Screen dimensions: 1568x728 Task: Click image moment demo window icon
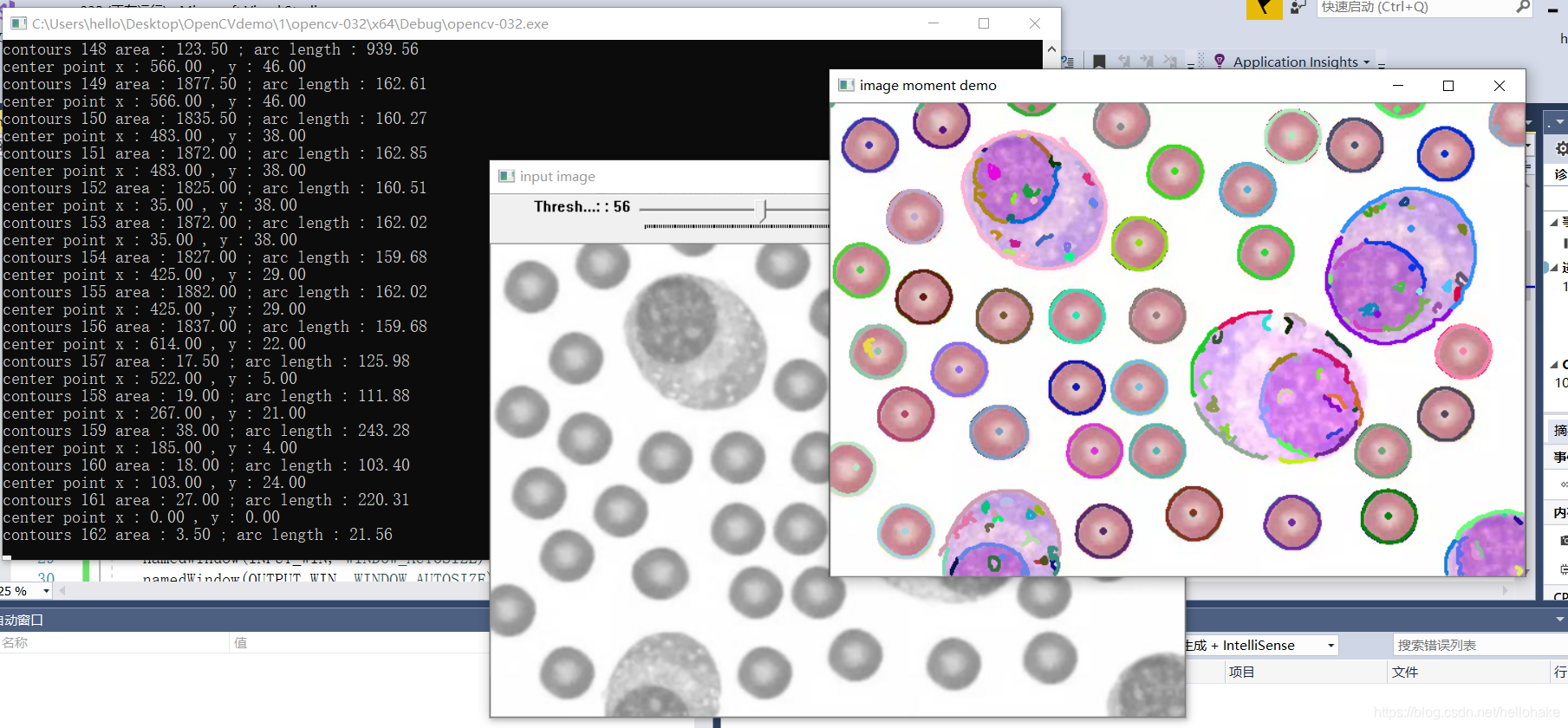point(847,85)
